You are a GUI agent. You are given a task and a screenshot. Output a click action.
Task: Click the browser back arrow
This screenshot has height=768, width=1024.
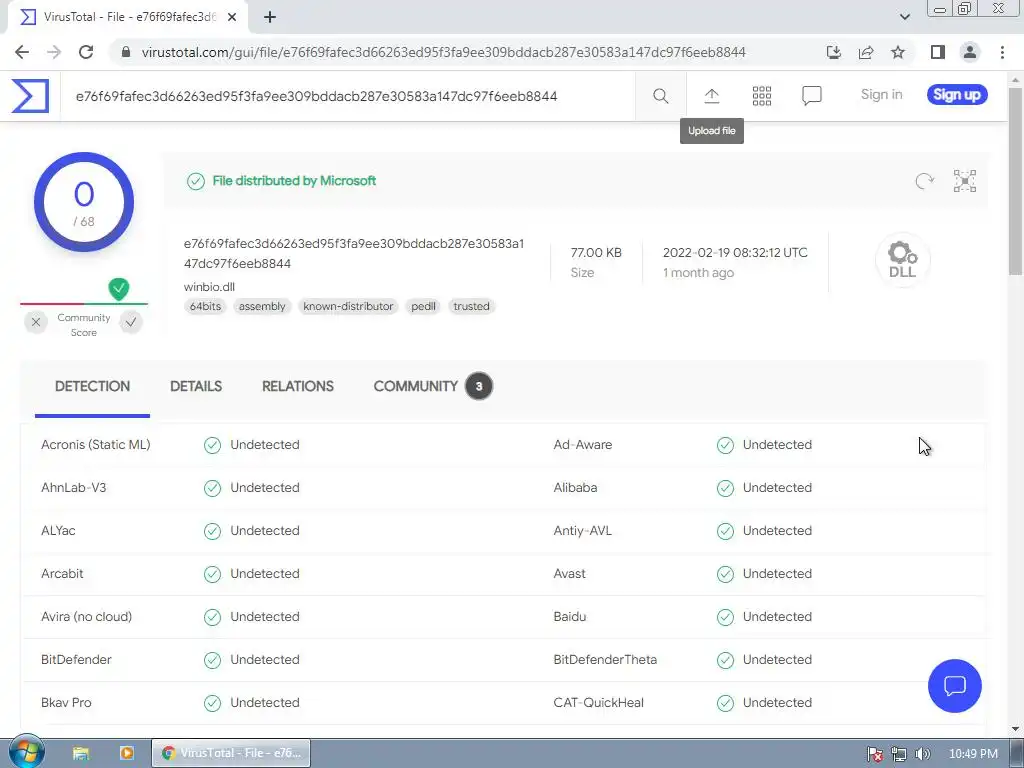coord(22,52)
